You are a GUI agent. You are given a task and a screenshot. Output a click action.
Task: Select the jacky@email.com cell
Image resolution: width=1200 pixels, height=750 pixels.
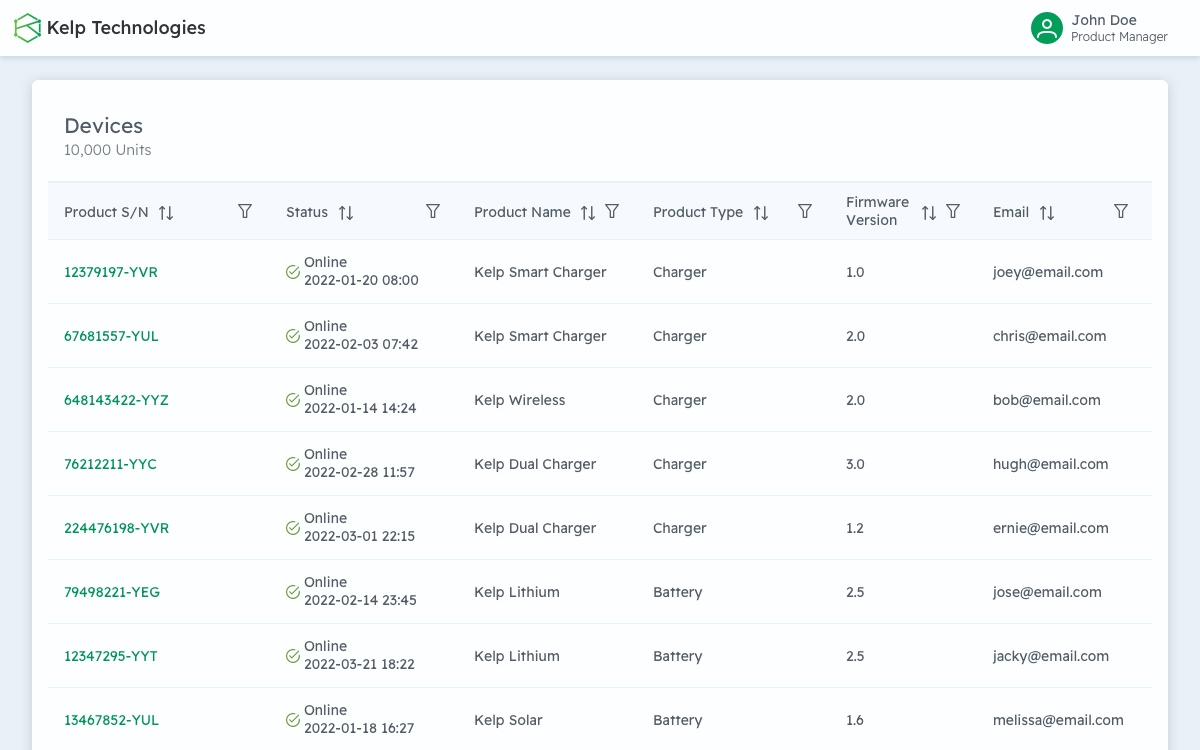pyautogui.click(x=1051, y=656)
